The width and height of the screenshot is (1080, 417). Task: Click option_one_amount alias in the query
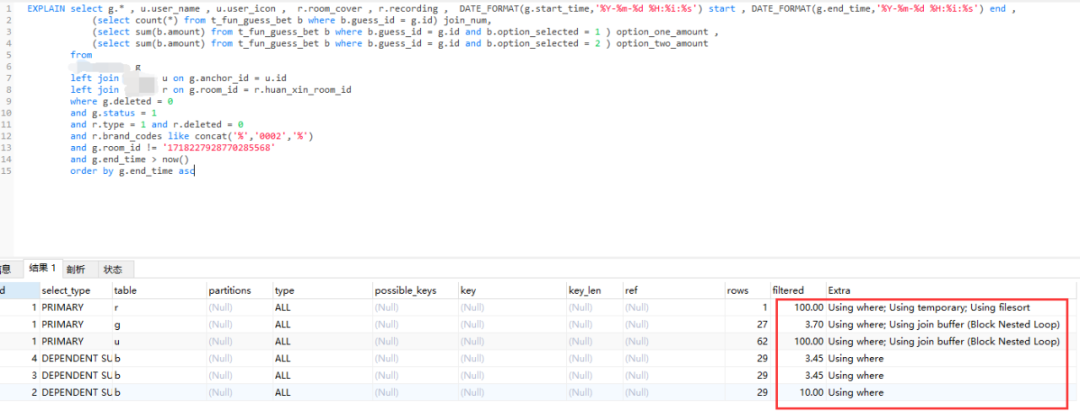[662, 32]
